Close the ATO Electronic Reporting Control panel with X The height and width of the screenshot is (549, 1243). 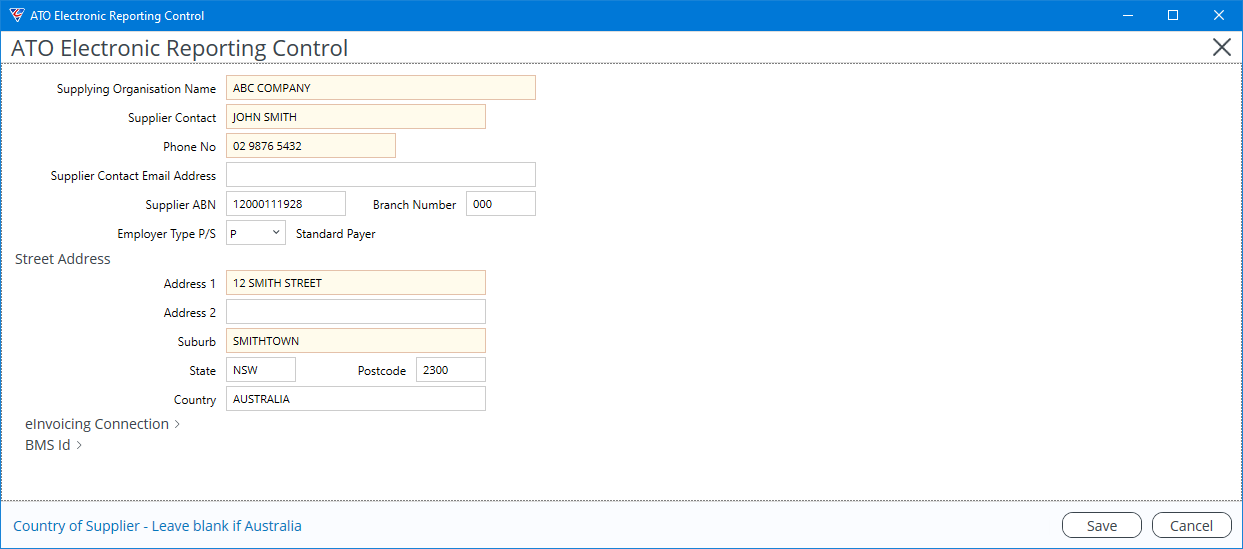(1221, 47)
